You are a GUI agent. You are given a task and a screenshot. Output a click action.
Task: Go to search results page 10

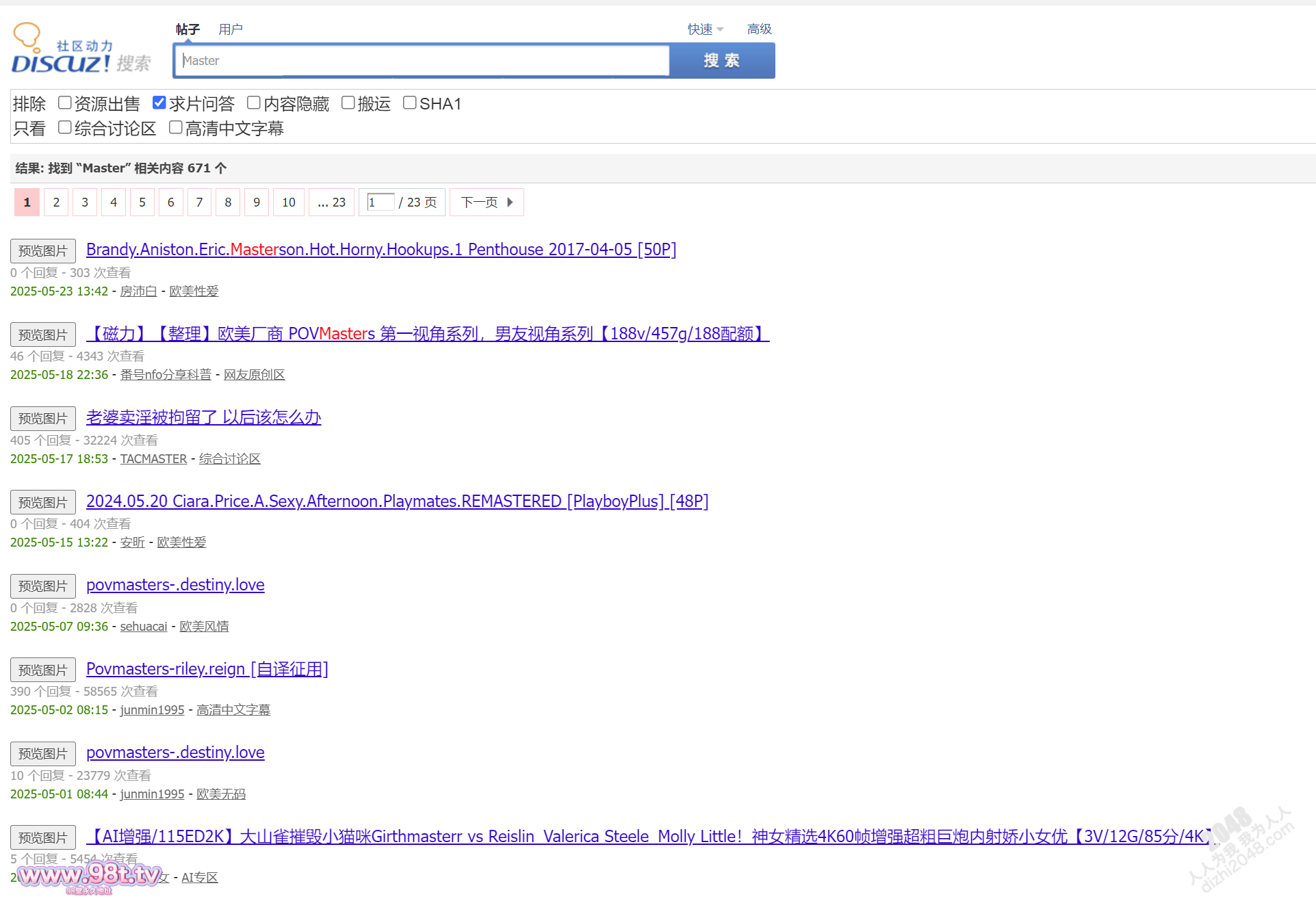pyautogui.click(x=288, y=202)
